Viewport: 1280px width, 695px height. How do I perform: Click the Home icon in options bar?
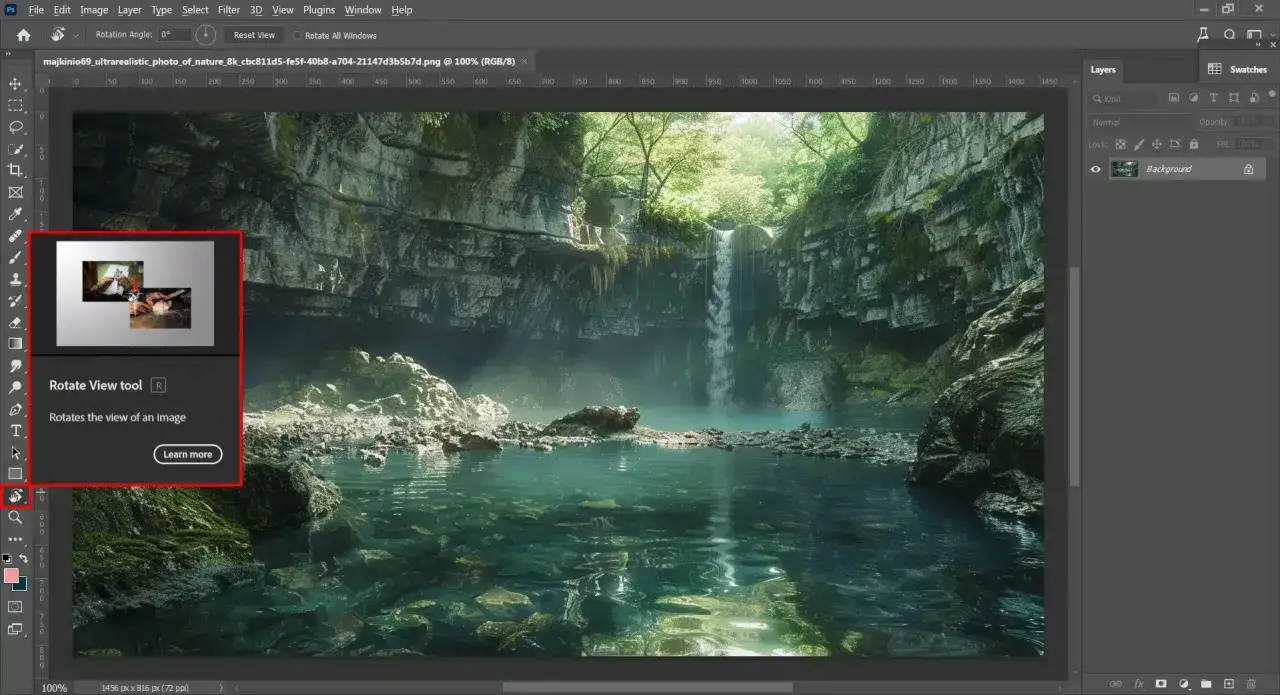[23, 35]
